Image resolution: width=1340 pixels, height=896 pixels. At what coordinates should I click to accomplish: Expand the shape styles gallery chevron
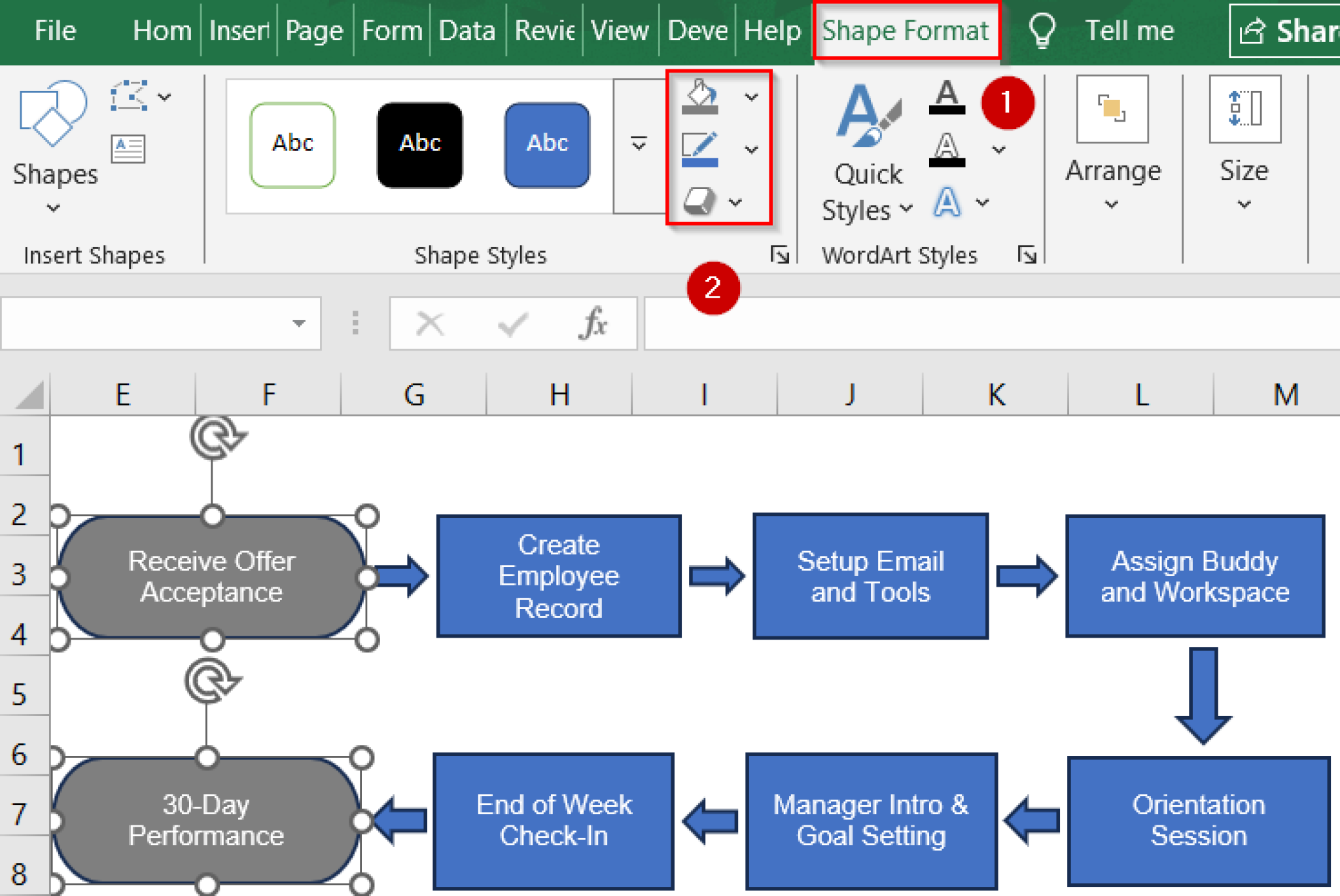639,144
